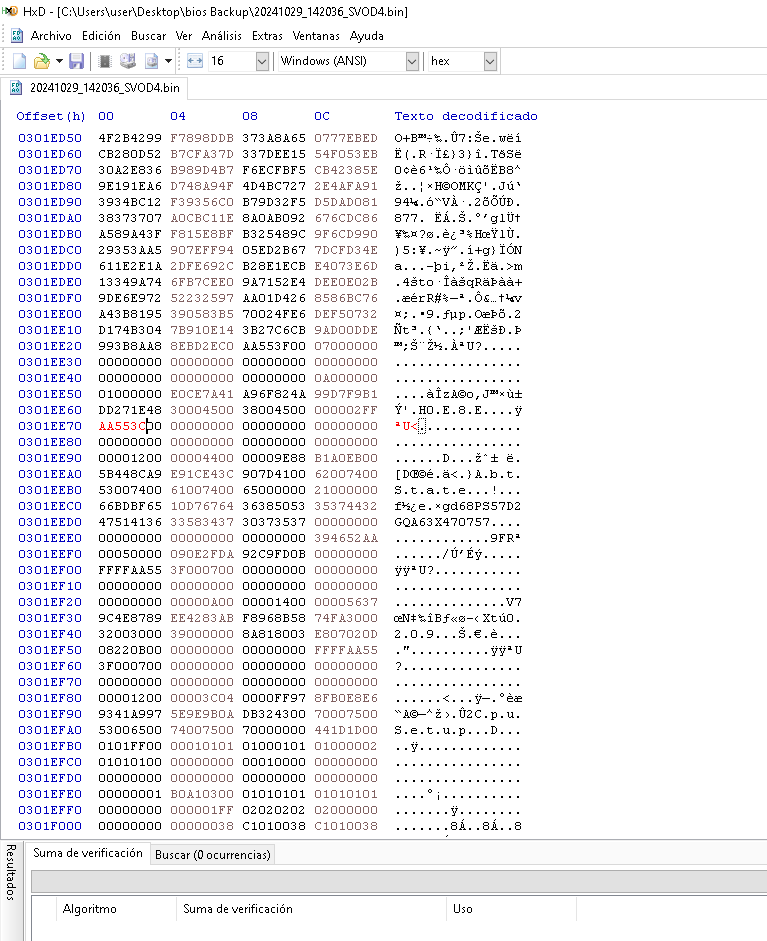Click the offset 0301ED50 row label
This screenshot has width=767, height=941.
point(50,138)
